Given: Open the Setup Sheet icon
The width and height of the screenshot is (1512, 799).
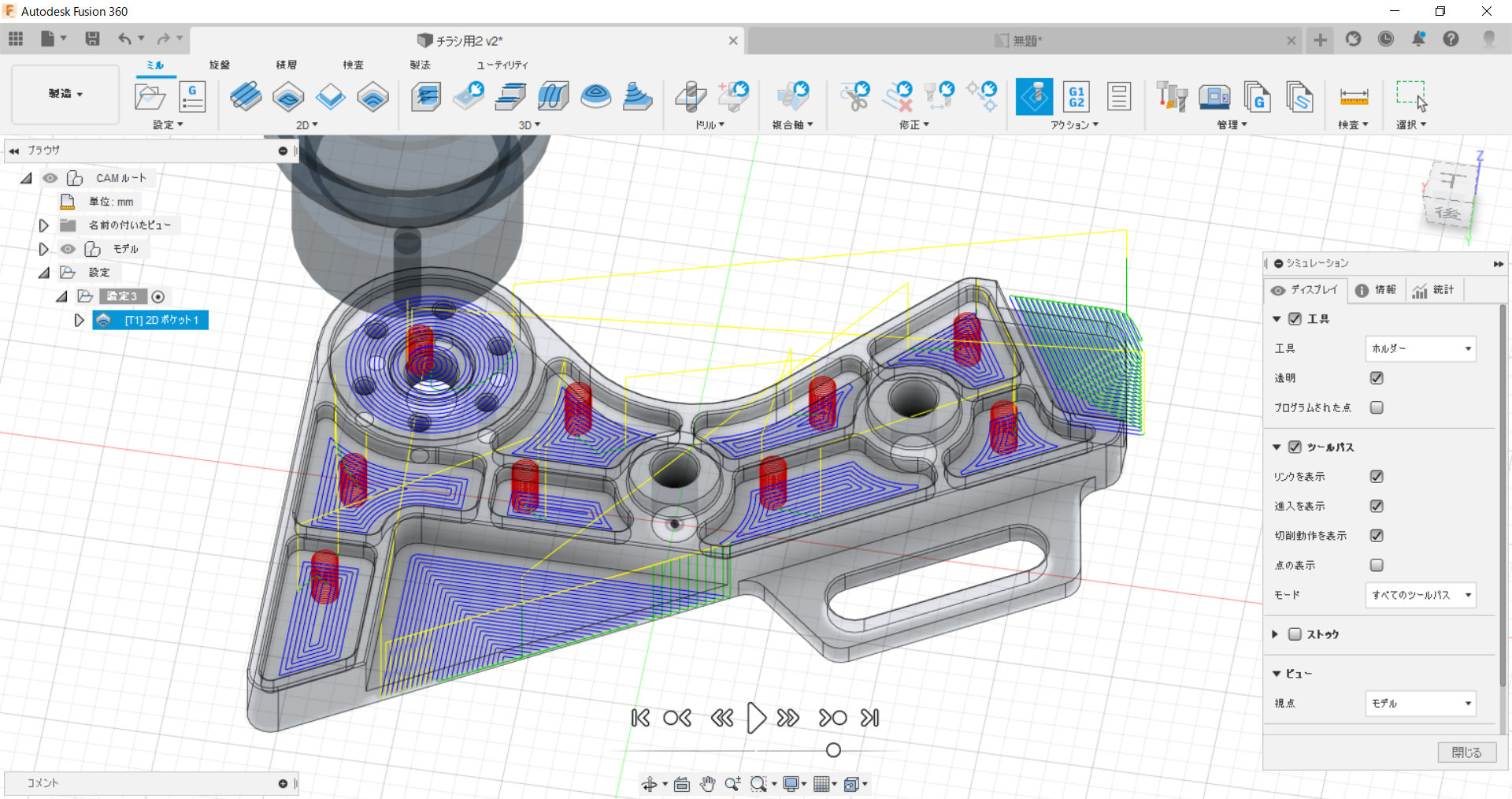Looking at the screenshot, I should click(1119, 97).
